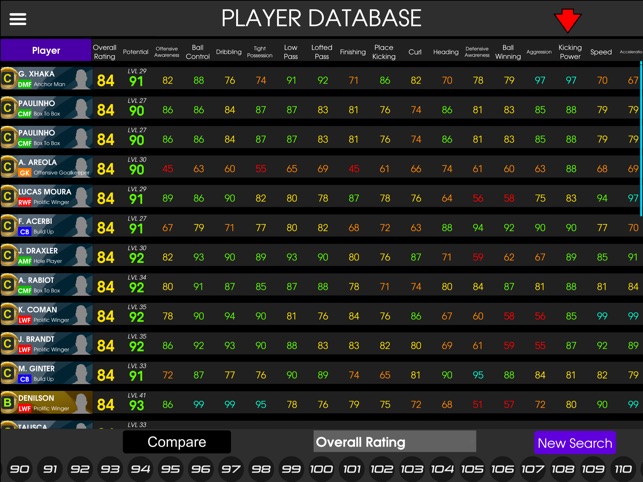Click Denilson's LWF position tag

[x=25, y=409]
